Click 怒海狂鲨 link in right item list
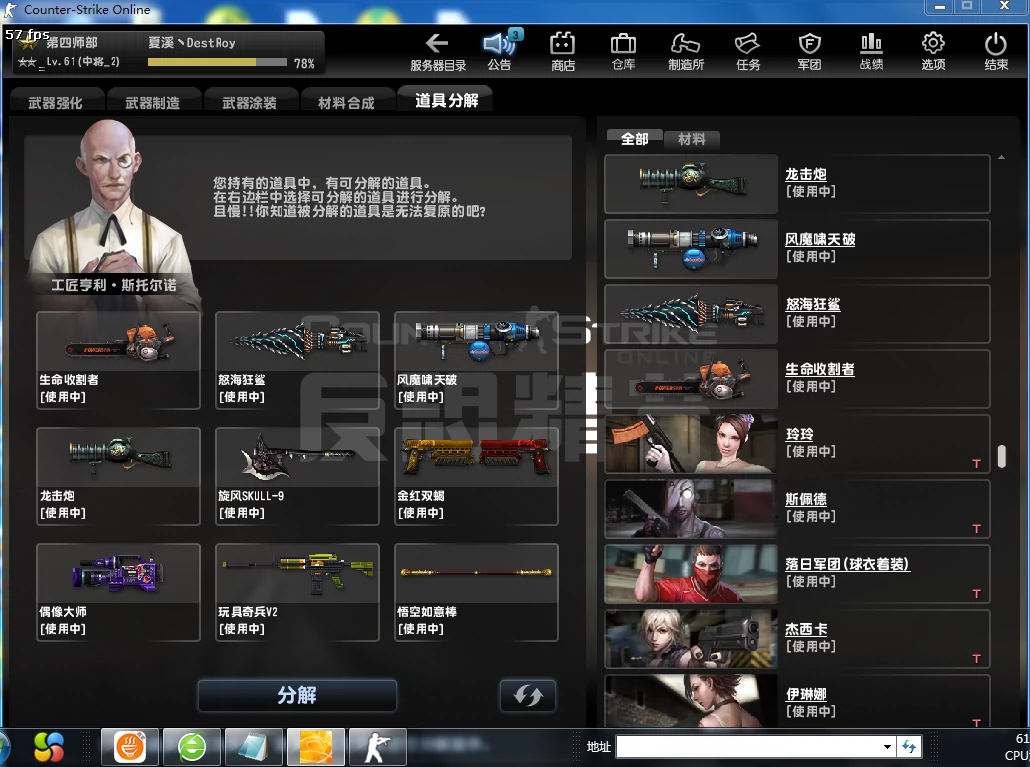The width and height of the screenshot is (1030, 767). (x=813, y=304)
